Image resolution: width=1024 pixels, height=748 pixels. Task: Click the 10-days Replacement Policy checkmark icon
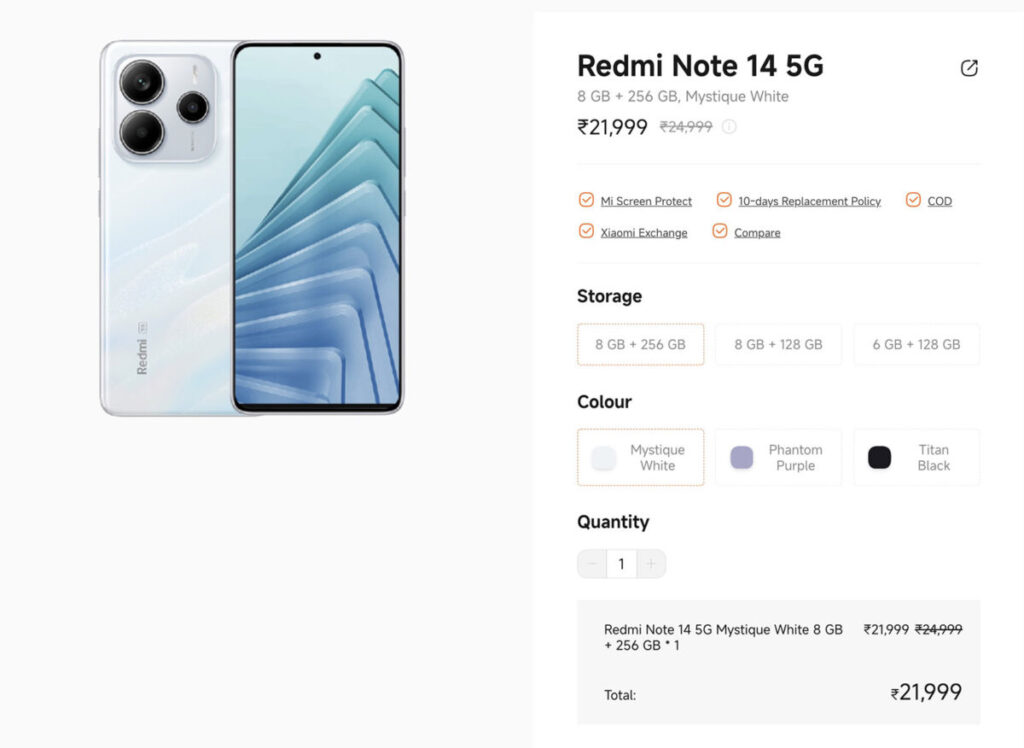point(724,200)
